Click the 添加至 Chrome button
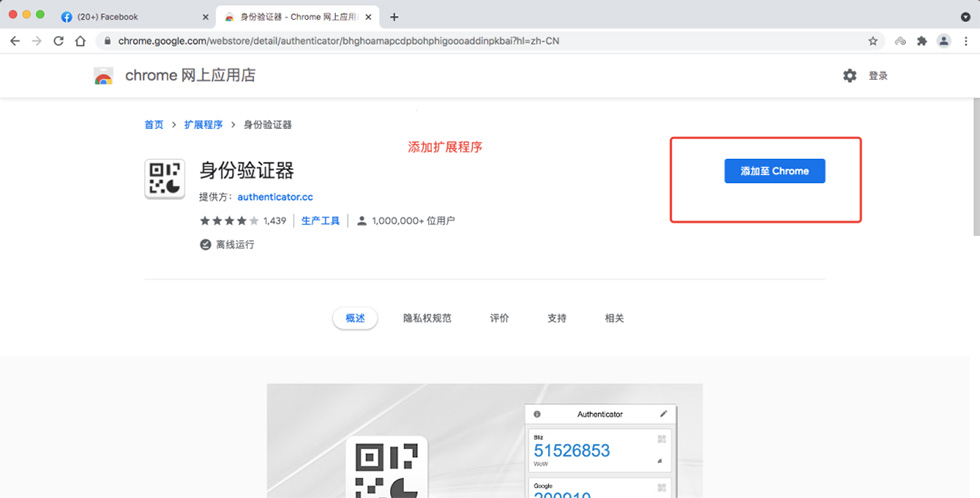The image size is (980, 498). (x=774, y=171)
